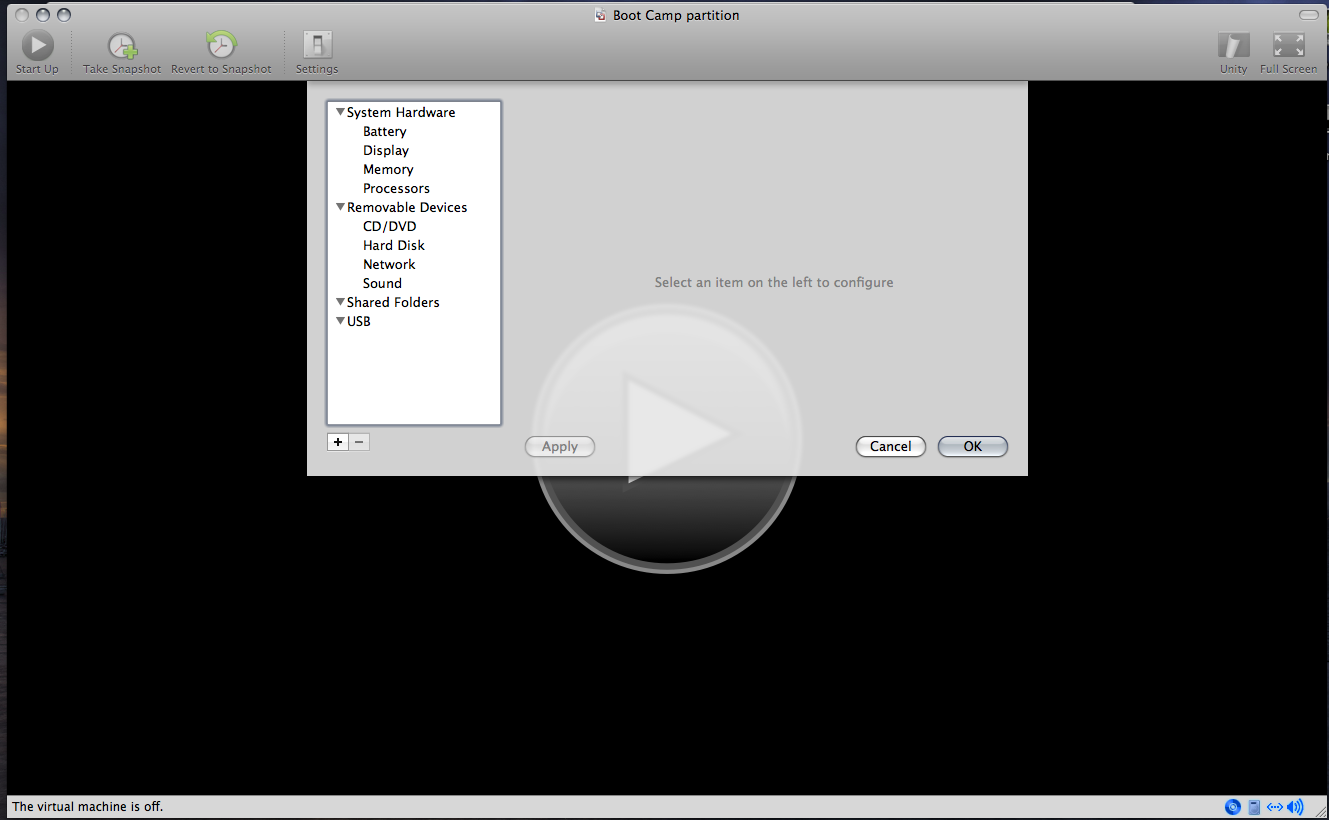1329x820 pixels.
Task: Click the hard disk status bar icon
Action: coord(1254,807)
